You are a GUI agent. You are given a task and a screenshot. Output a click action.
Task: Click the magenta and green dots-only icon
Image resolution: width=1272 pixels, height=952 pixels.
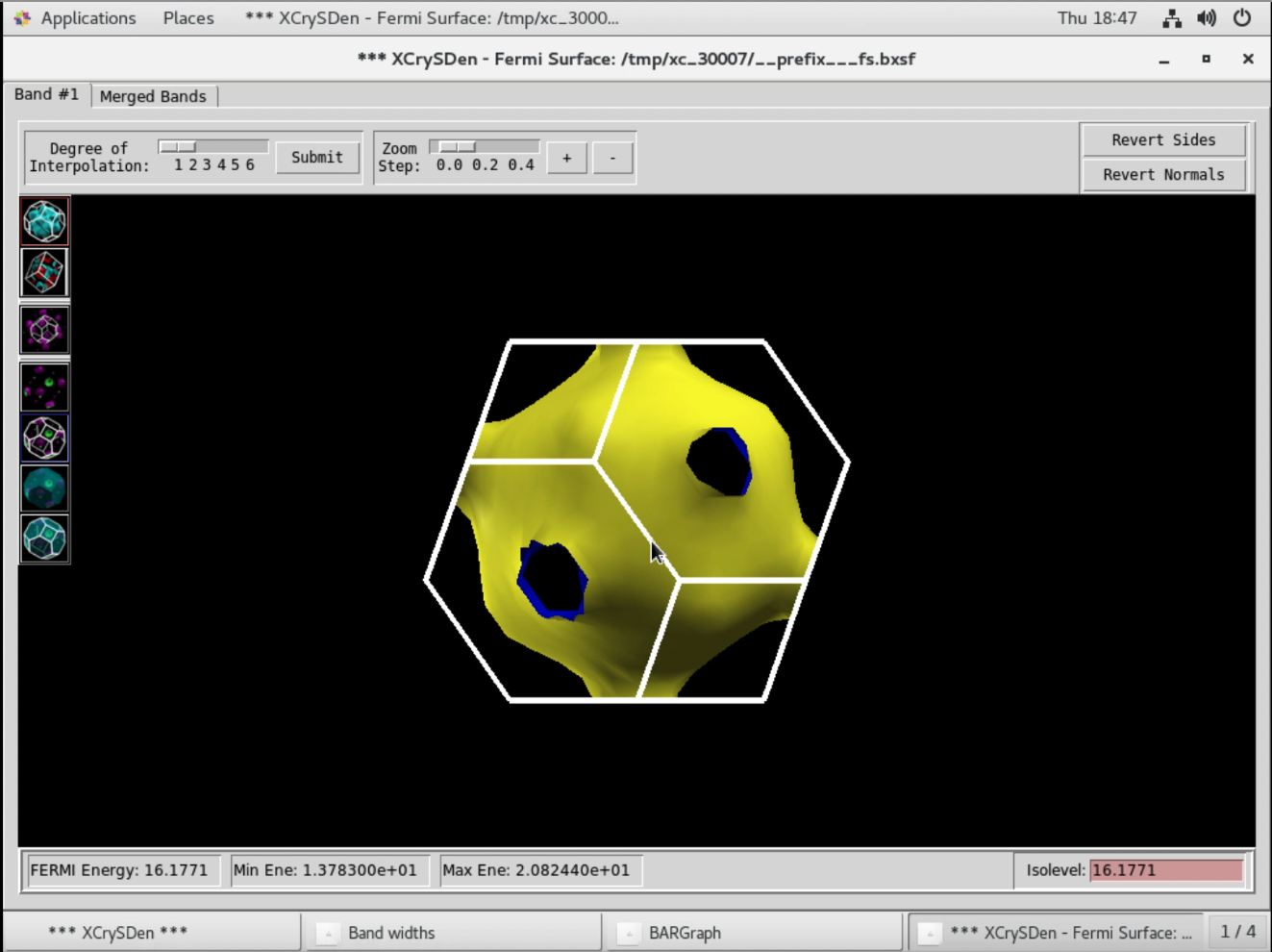(x=44, y=388)
